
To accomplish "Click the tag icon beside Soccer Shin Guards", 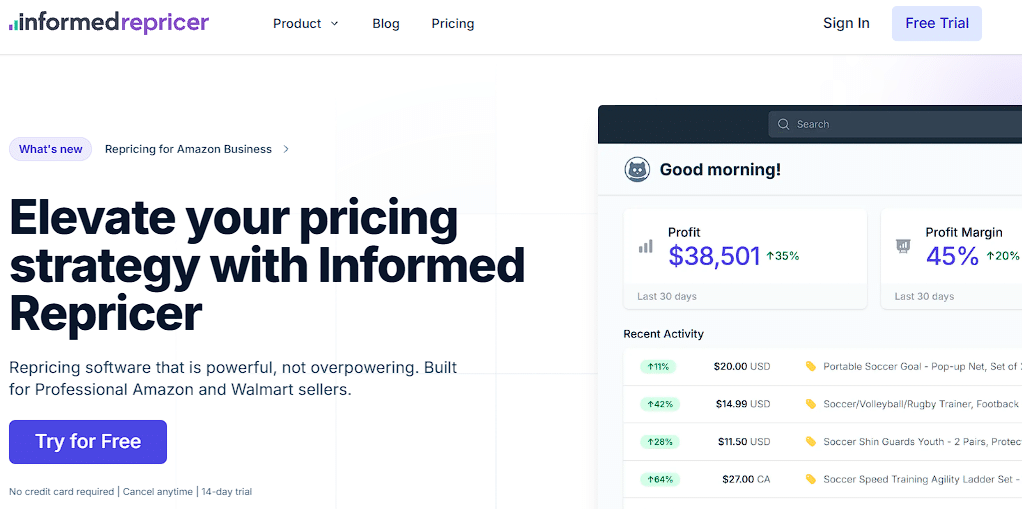I will click(811, 442).
